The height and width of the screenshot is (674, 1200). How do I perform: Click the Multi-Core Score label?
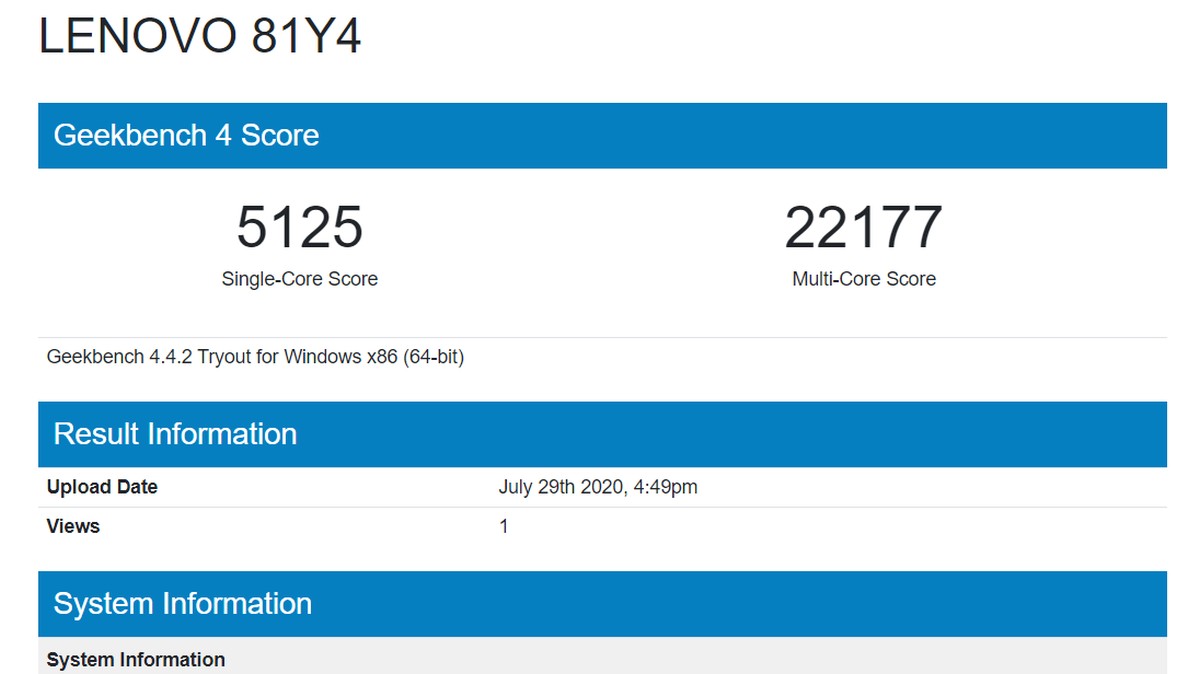tap(863, 280)
